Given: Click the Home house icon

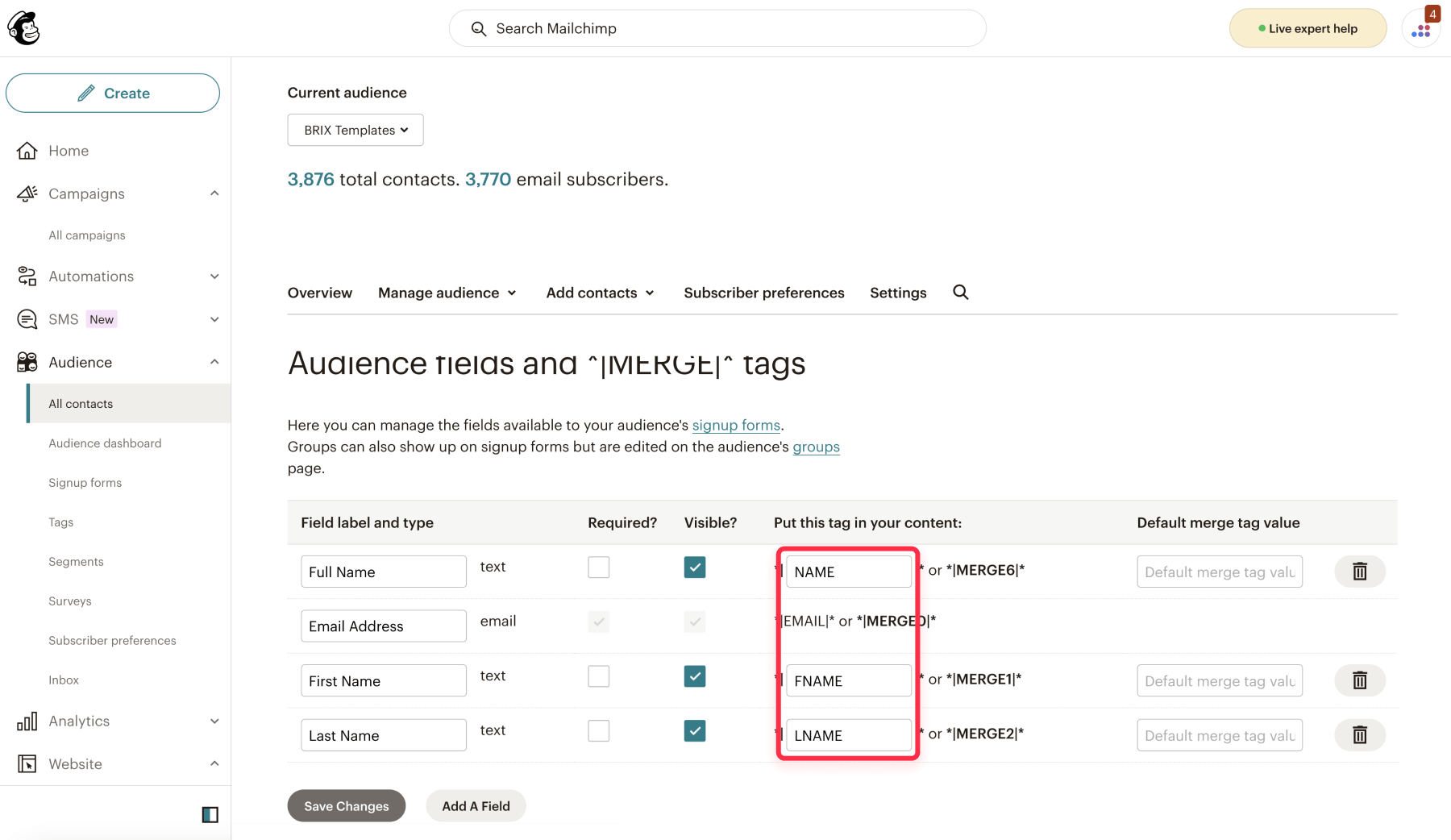Looking at the screenshot, I should [x=27, y=151].
